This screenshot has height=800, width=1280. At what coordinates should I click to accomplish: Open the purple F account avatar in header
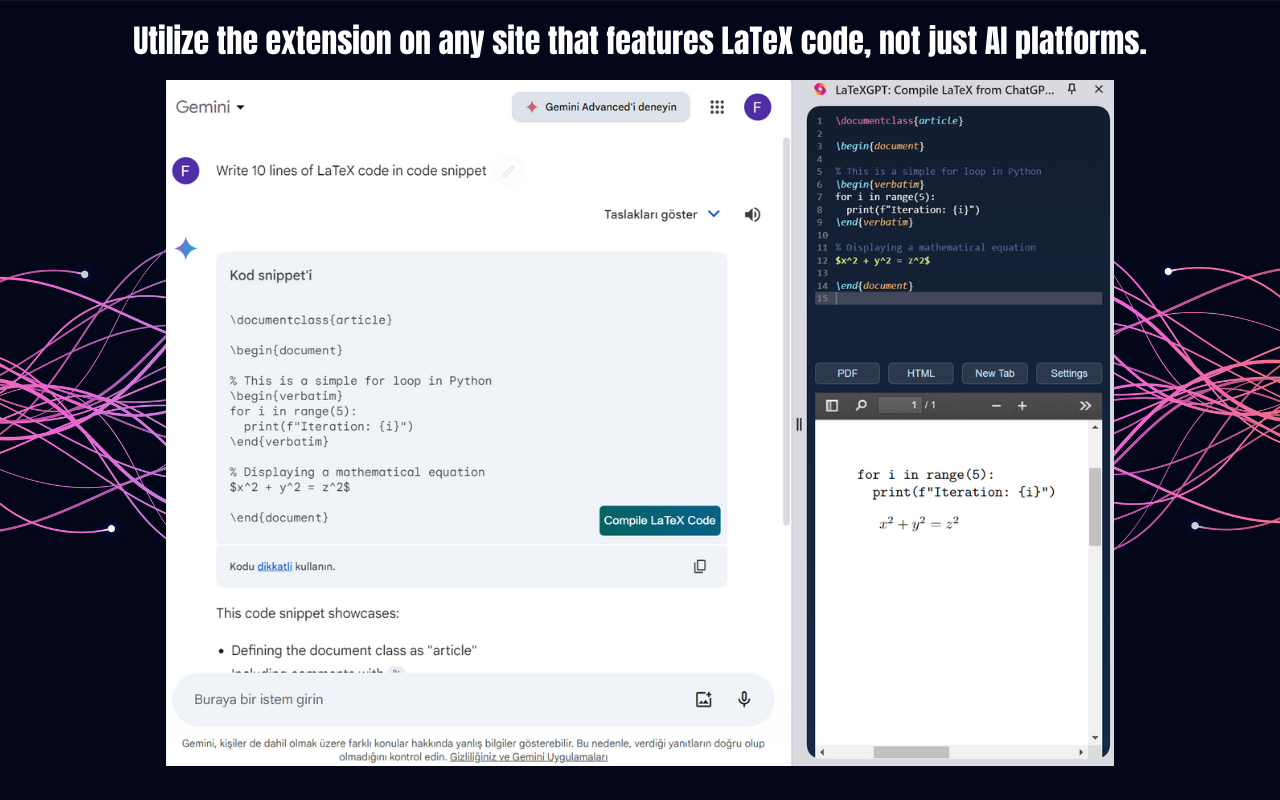click(758, 107)
